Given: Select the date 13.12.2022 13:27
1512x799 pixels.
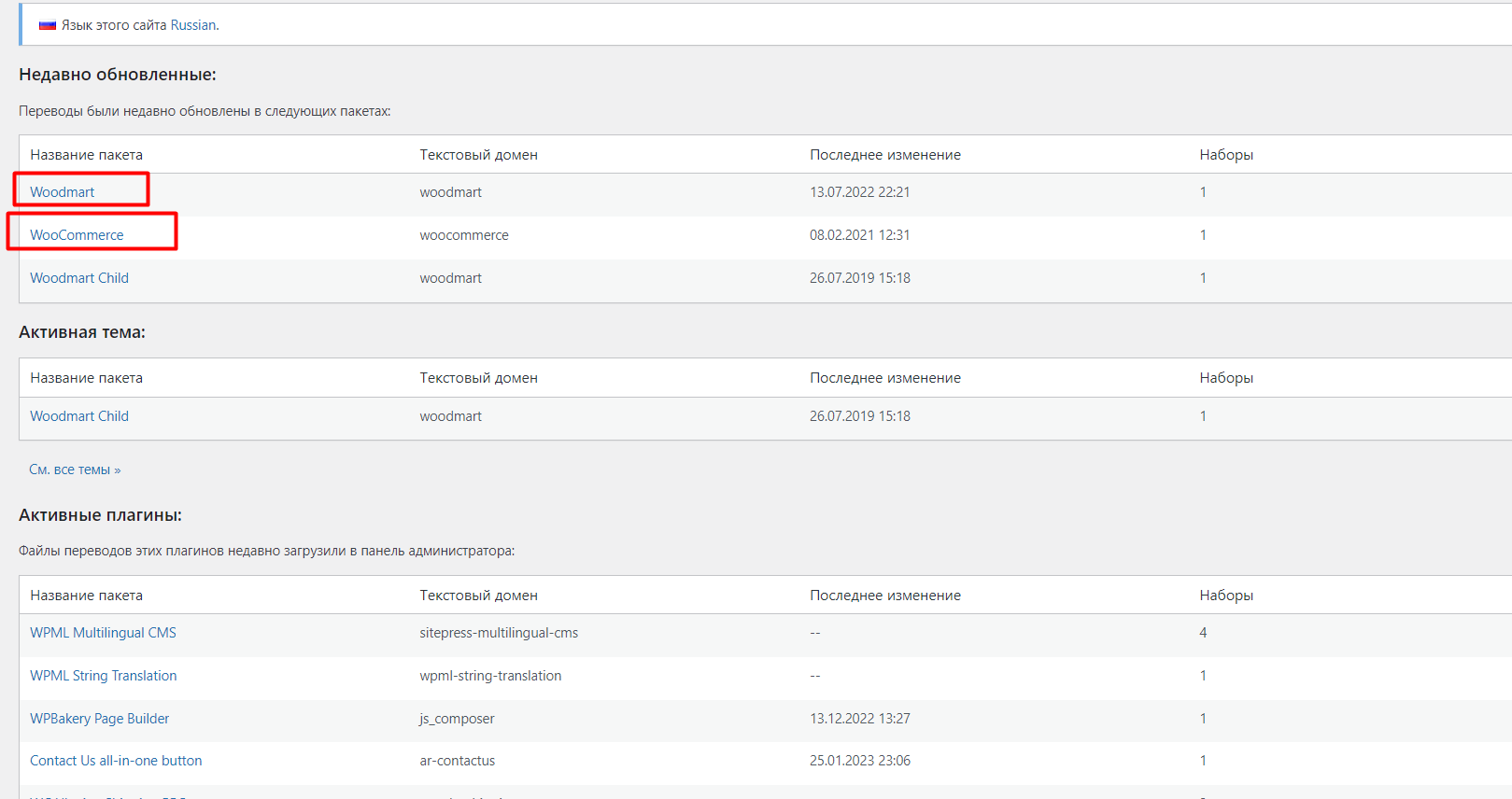Looking at the screenshot, I should [859, 719].
